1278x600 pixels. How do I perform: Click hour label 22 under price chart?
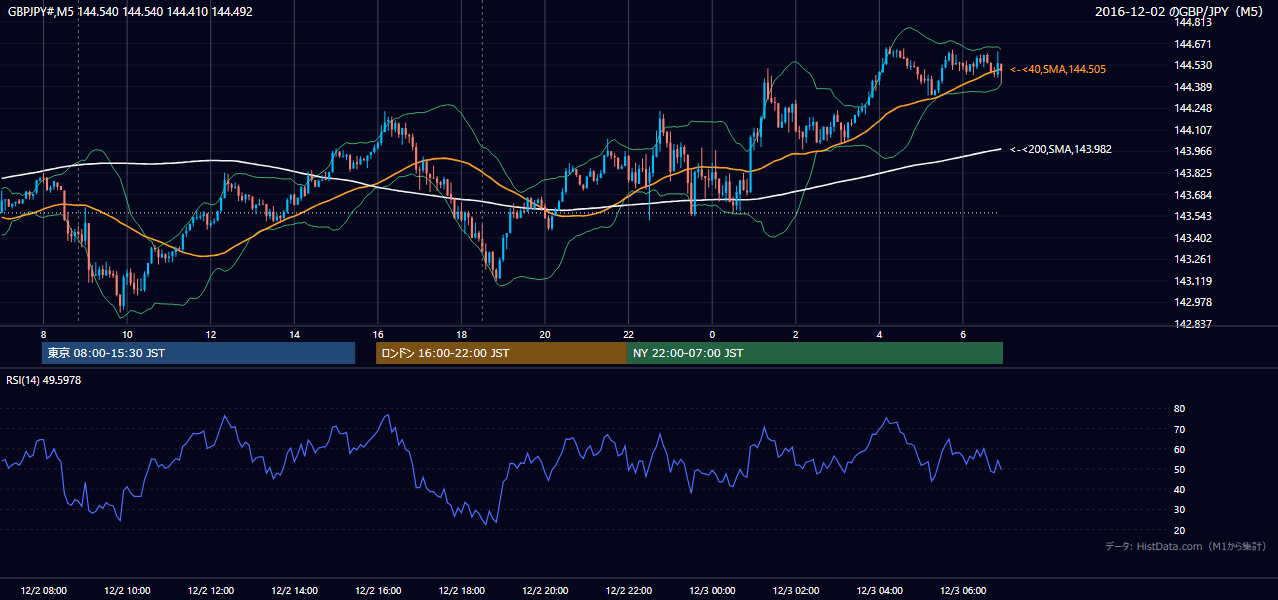[628, 334]
